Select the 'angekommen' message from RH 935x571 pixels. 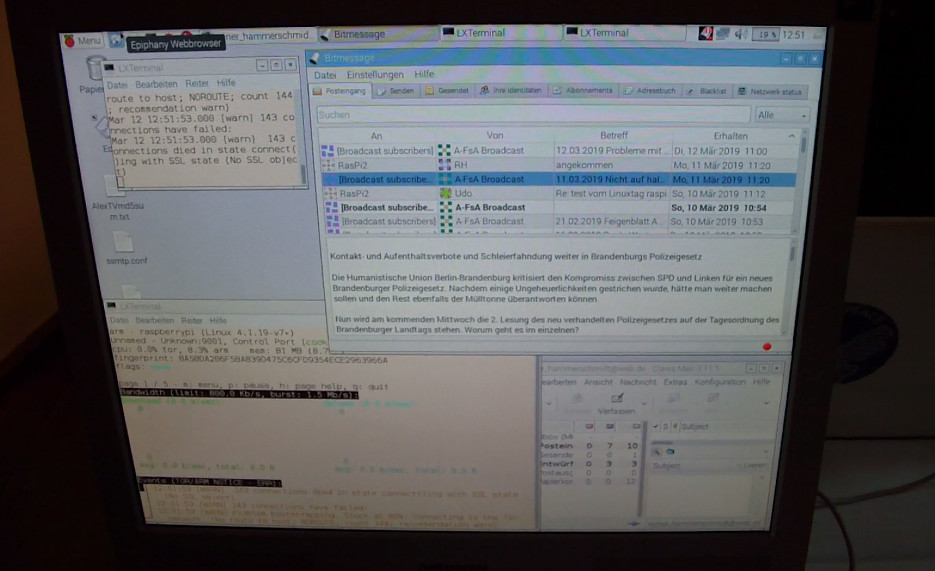(x=558, y=165)
